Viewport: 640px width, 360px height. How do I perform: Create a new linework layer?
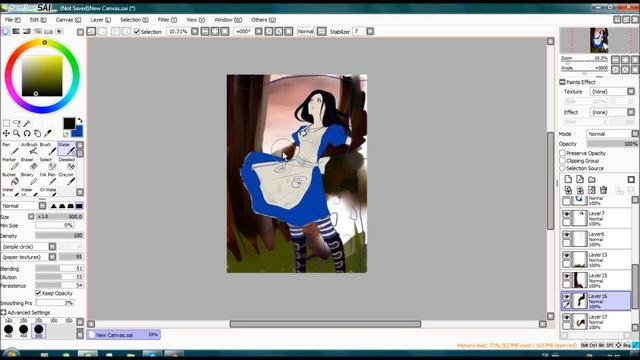pos(580,179)
